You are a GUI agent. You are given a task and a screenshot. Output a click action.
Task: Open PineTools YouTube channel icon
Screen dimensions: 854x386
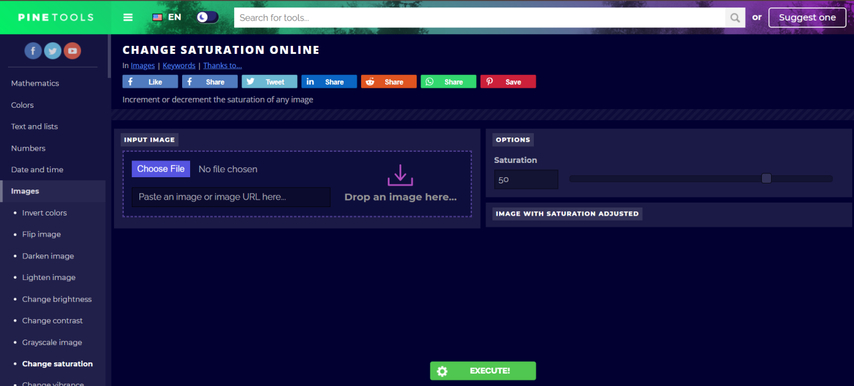[x=72, y=51]
